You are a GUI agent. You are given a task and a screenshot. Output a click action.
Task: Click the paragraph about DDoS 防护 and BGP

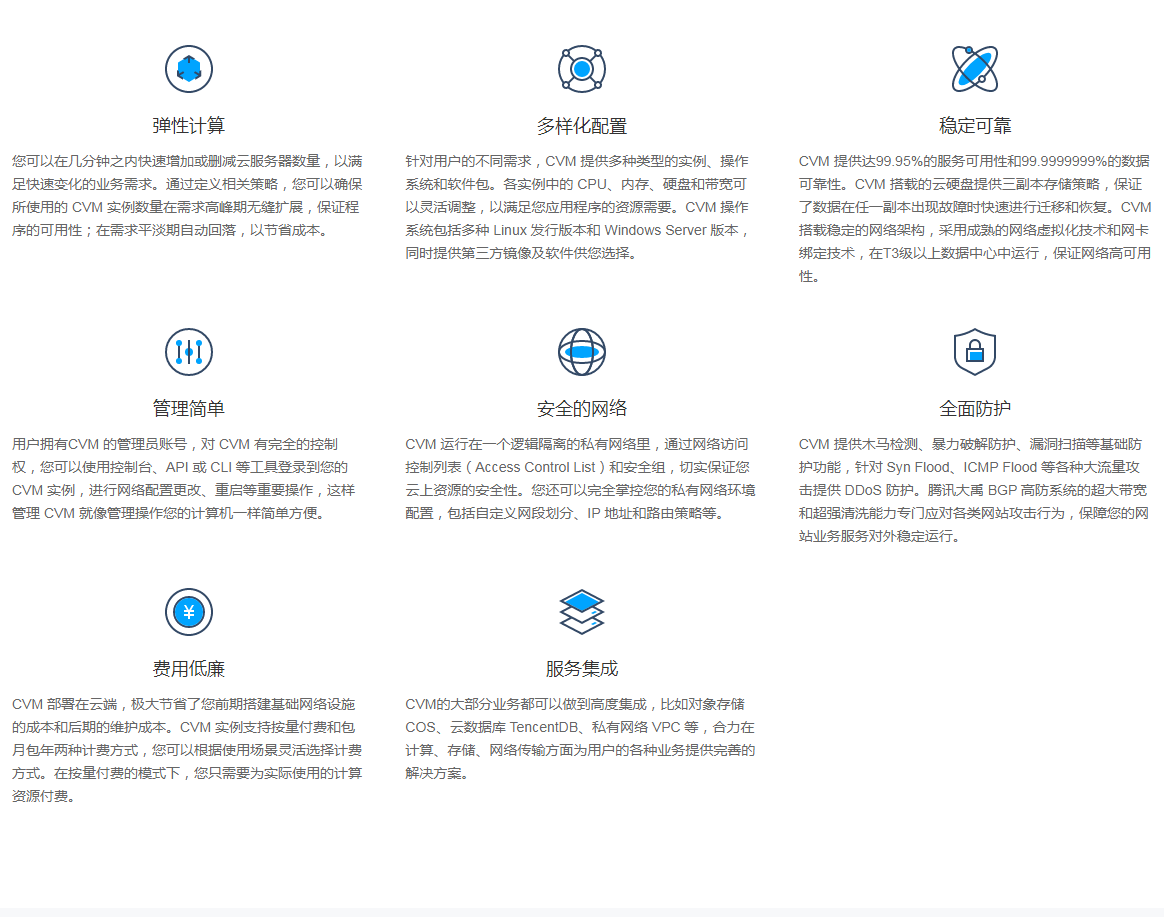pyautogui.click(x=973, y=490)
